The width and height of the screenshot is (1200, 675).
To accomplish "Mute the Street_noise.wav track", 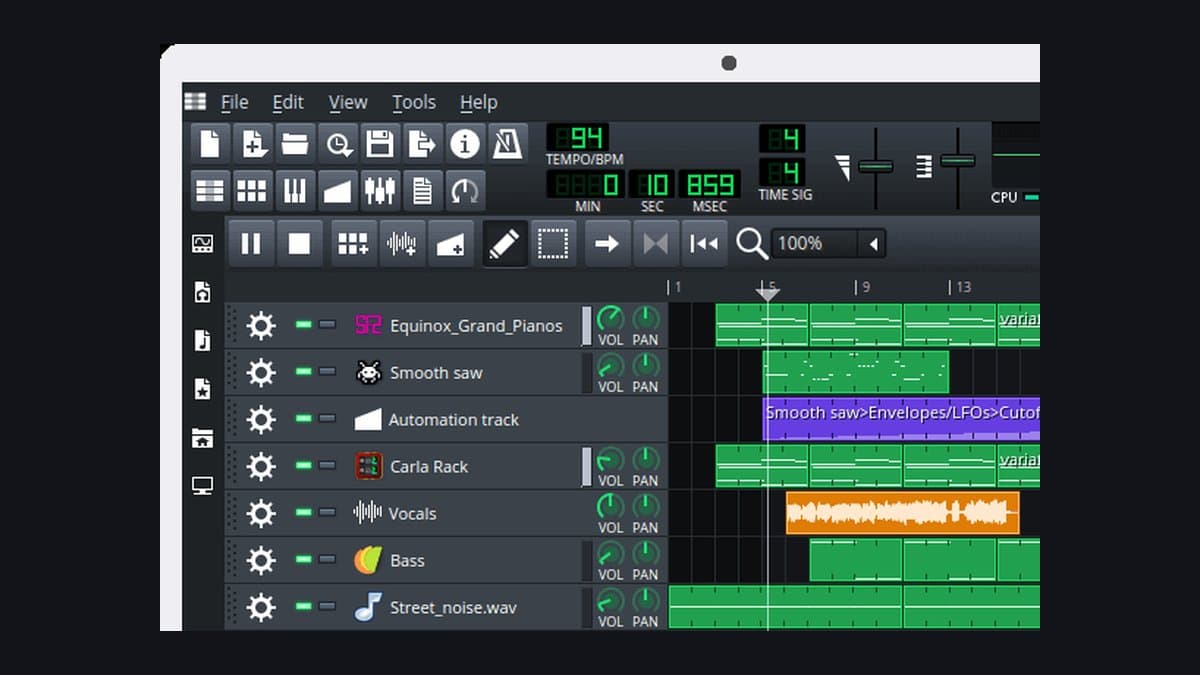I will pyautogui.click(x=303, y=607).
